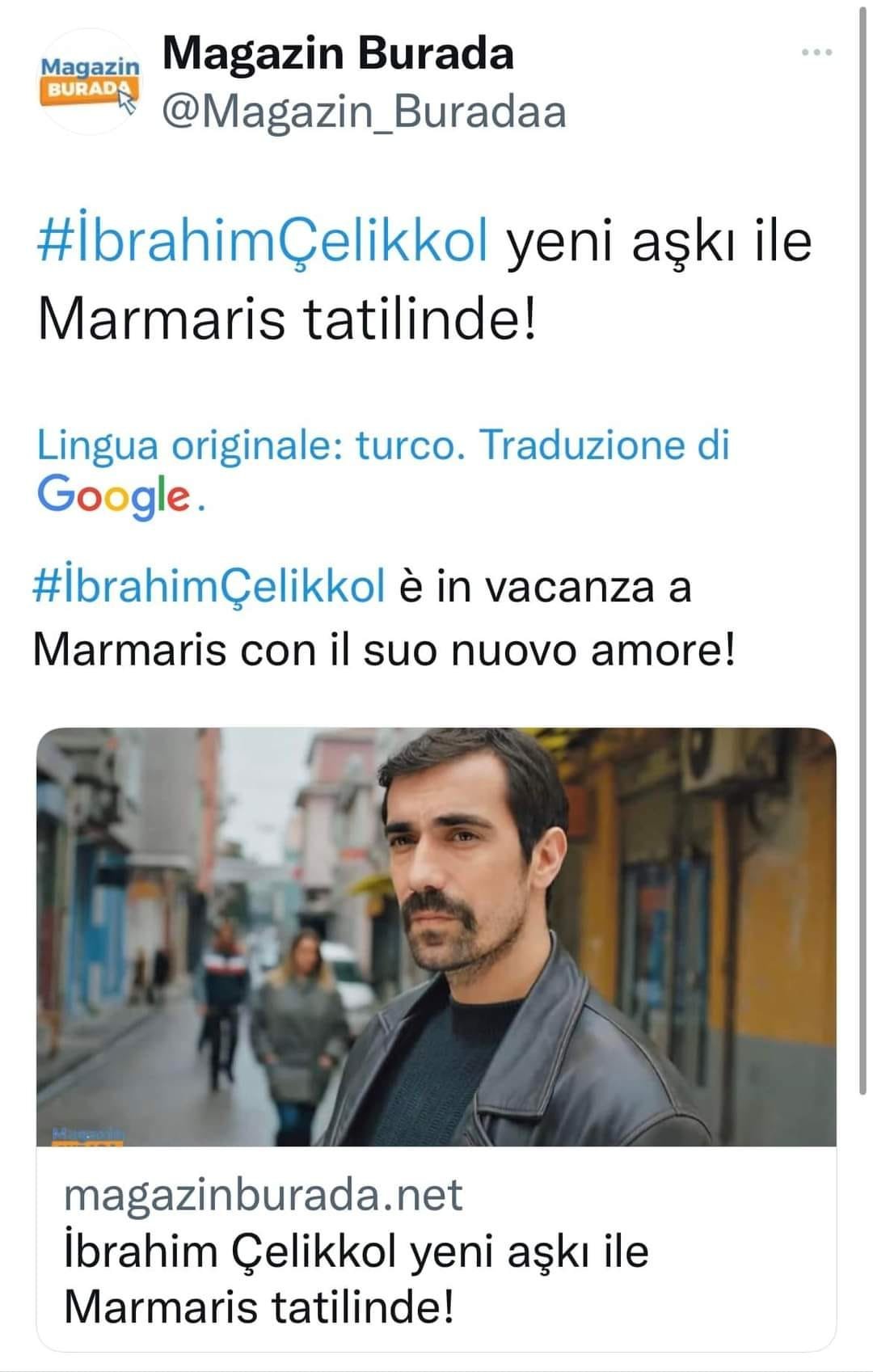Open the #İbrahimÇelikkol hashtag in the Italian translation
This screenshot has width=873, height=1372.
point(209,586)
